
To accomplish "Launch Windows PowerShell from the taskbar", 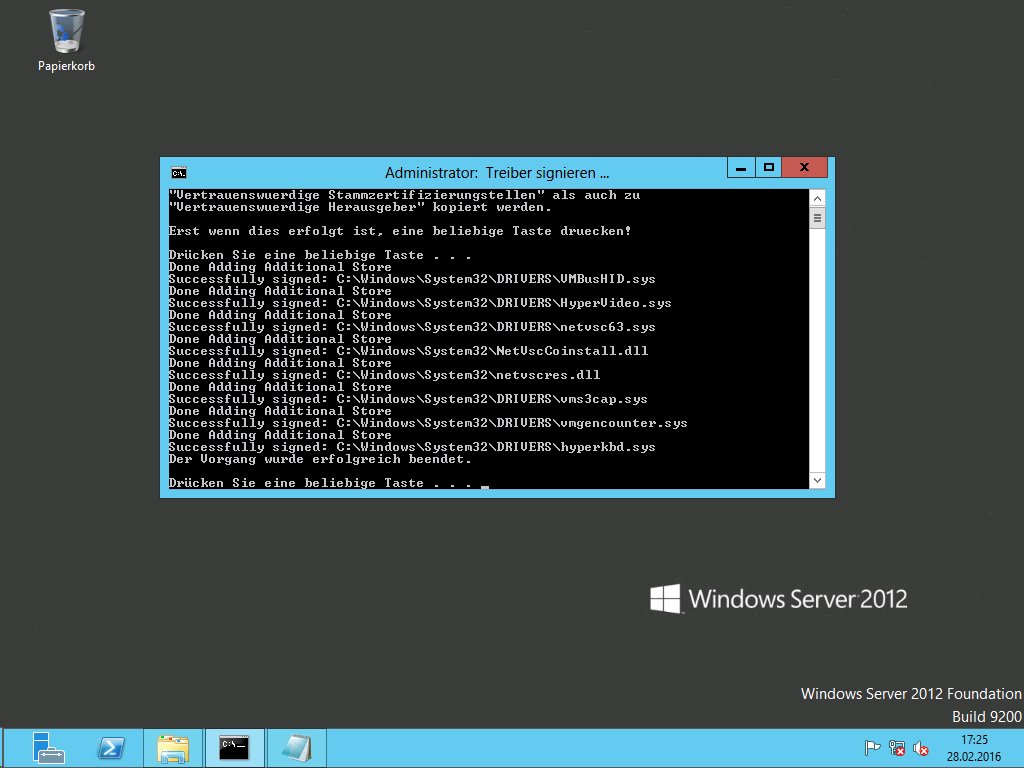I will [110, 748].
